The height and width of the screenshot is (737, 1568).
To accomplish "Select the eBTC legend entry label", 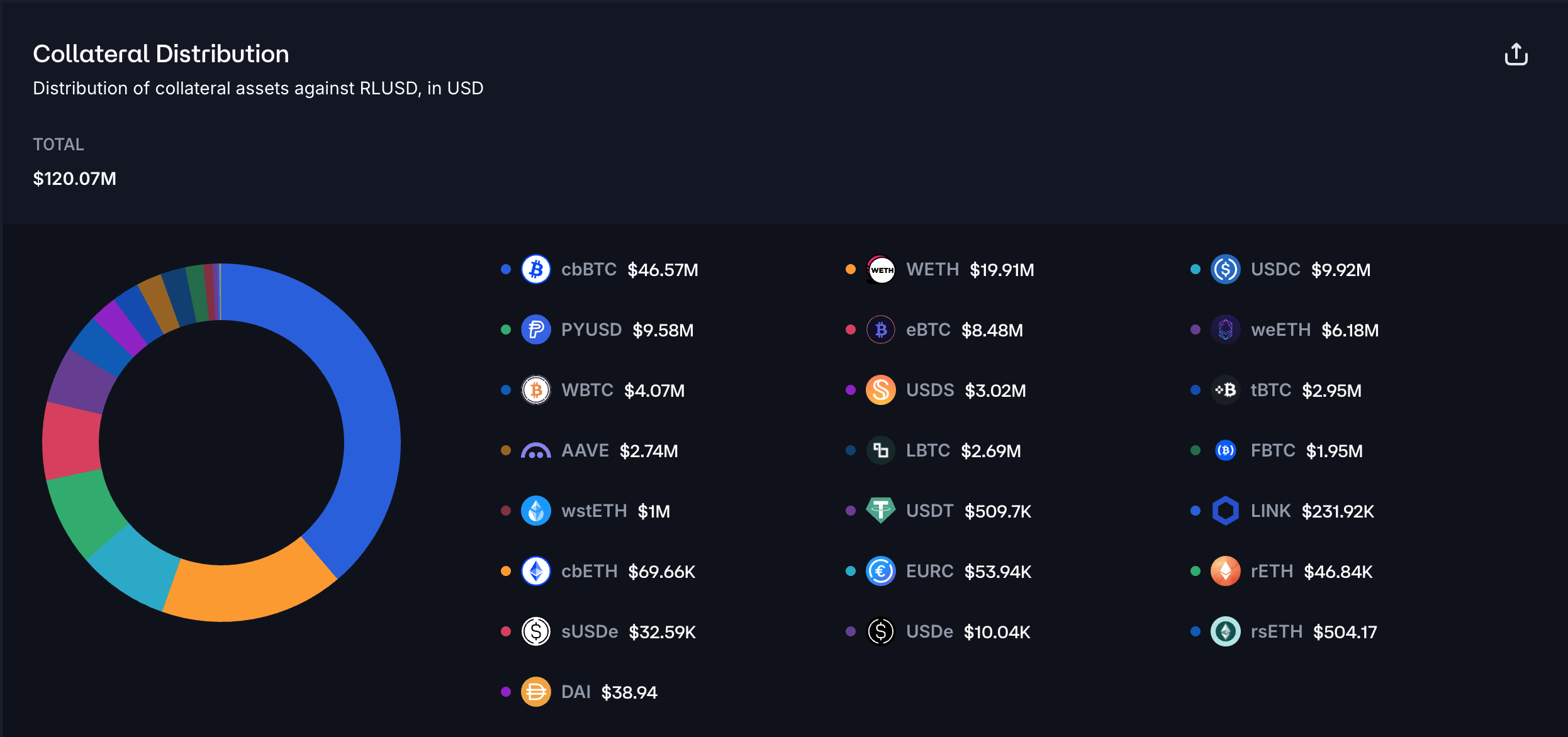I will coord(928,330).
